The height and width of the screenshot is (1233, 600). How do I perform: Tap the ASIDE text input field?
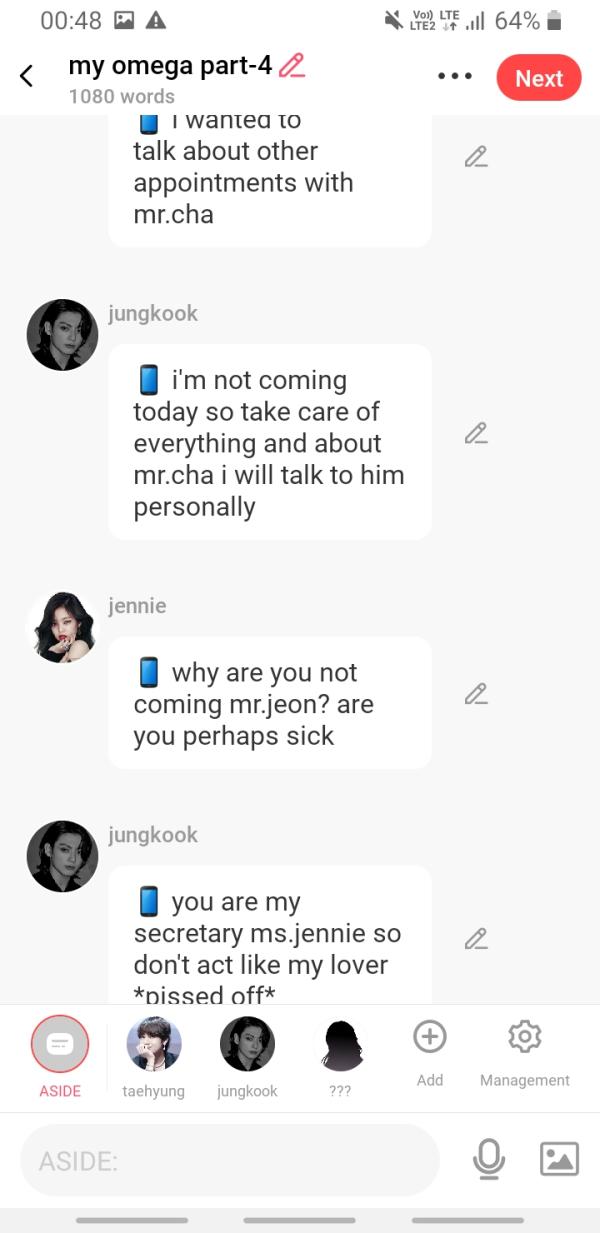pos(230,1160)
